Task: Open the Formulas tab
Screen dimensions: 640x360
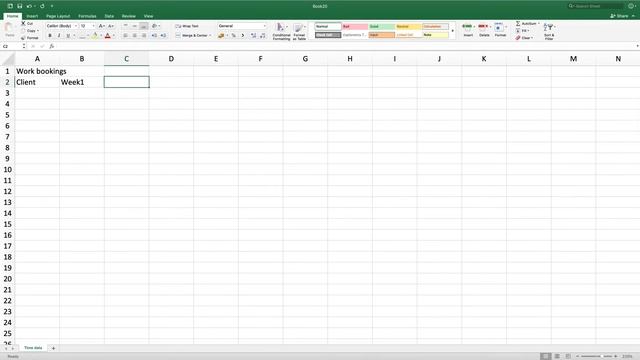Action: (x=87, y=16)
